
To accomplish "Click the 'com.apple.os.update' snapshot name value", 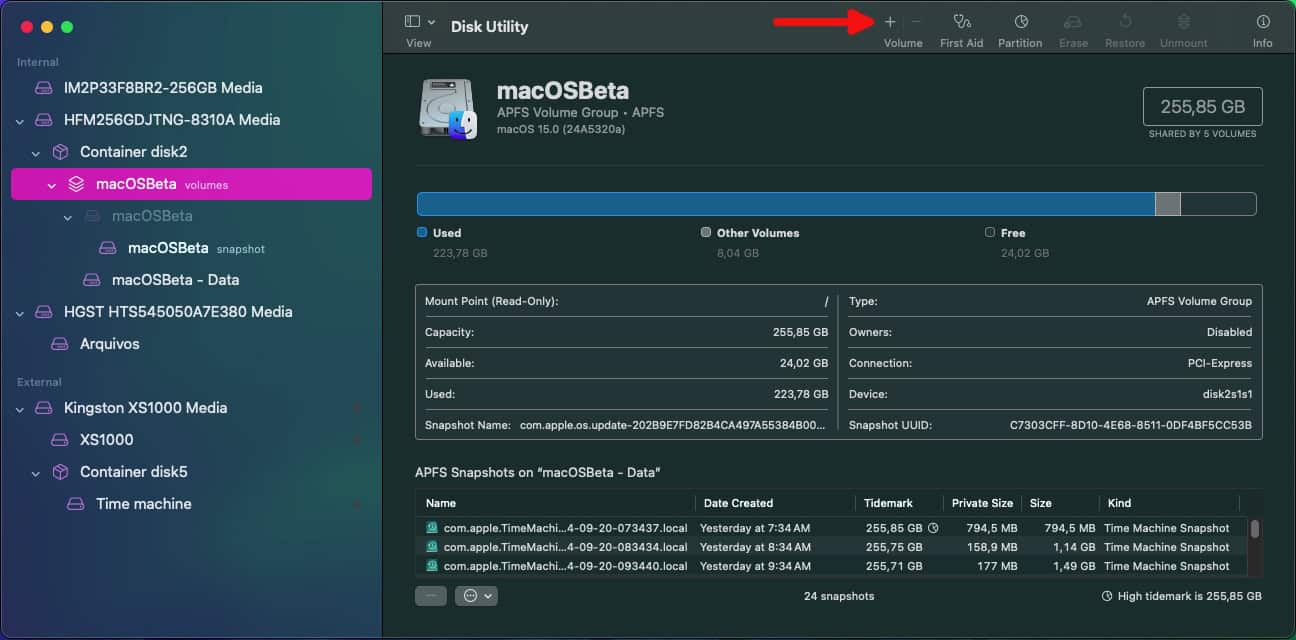I will [674, 425].
